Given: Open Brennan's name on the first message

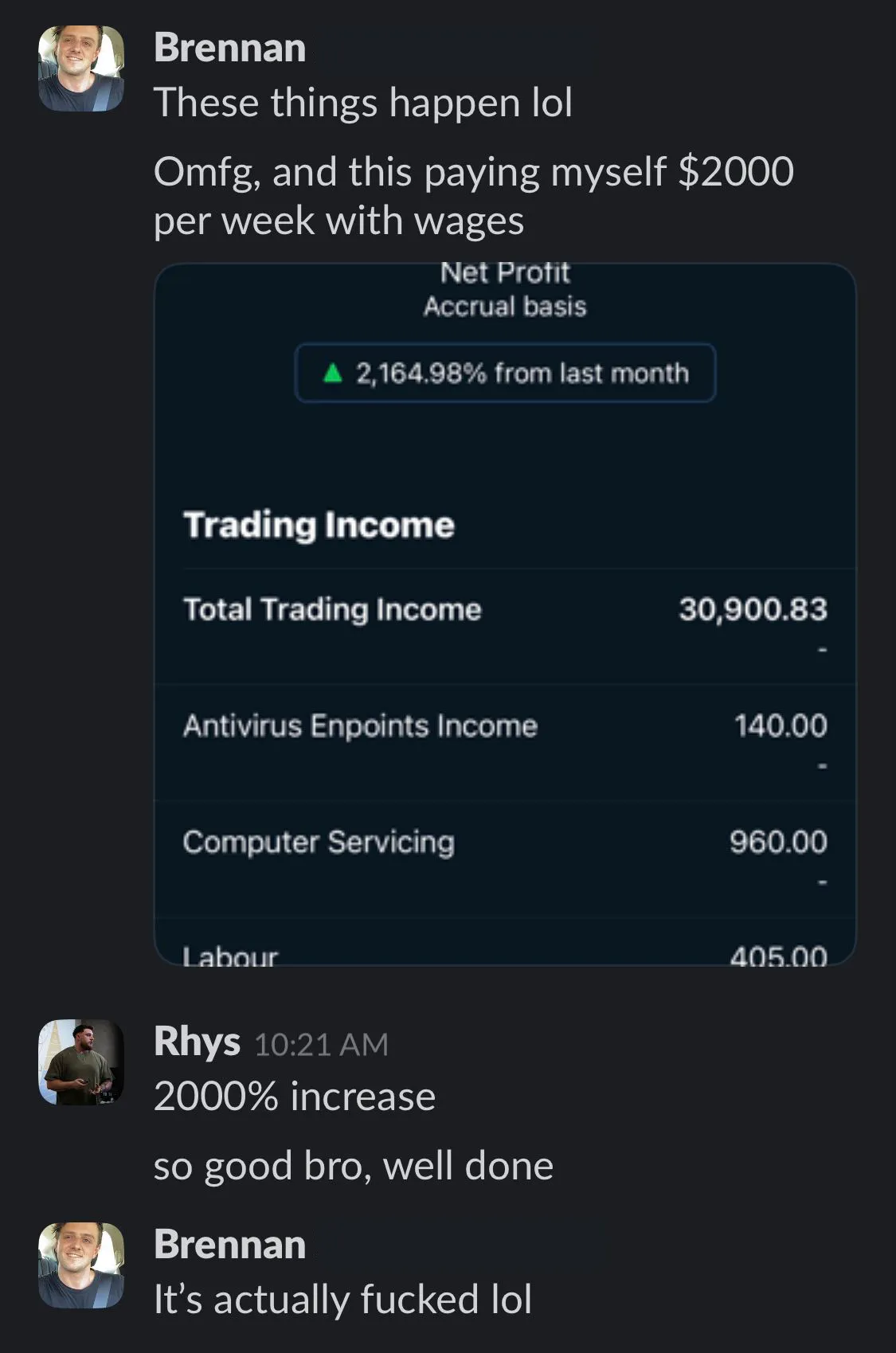Looking at the screenshot, I should click(x=229, y=48).
